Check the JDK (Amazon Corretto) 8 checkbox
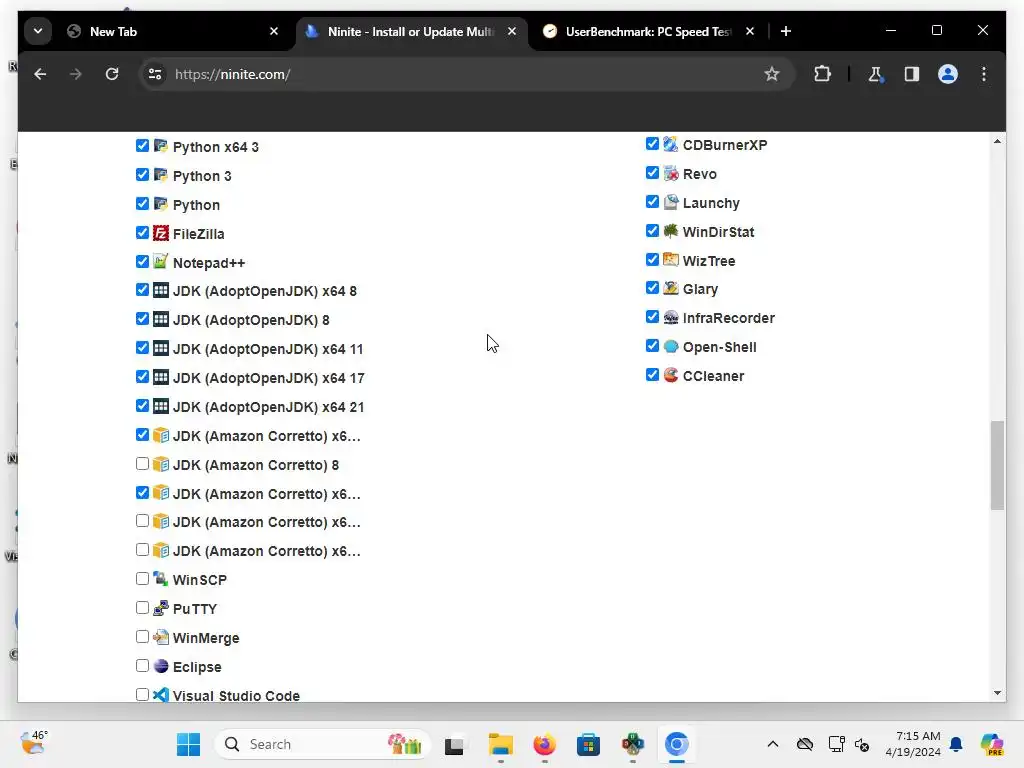This screenshot has height=768, width=1024. (x=142, y=464)
